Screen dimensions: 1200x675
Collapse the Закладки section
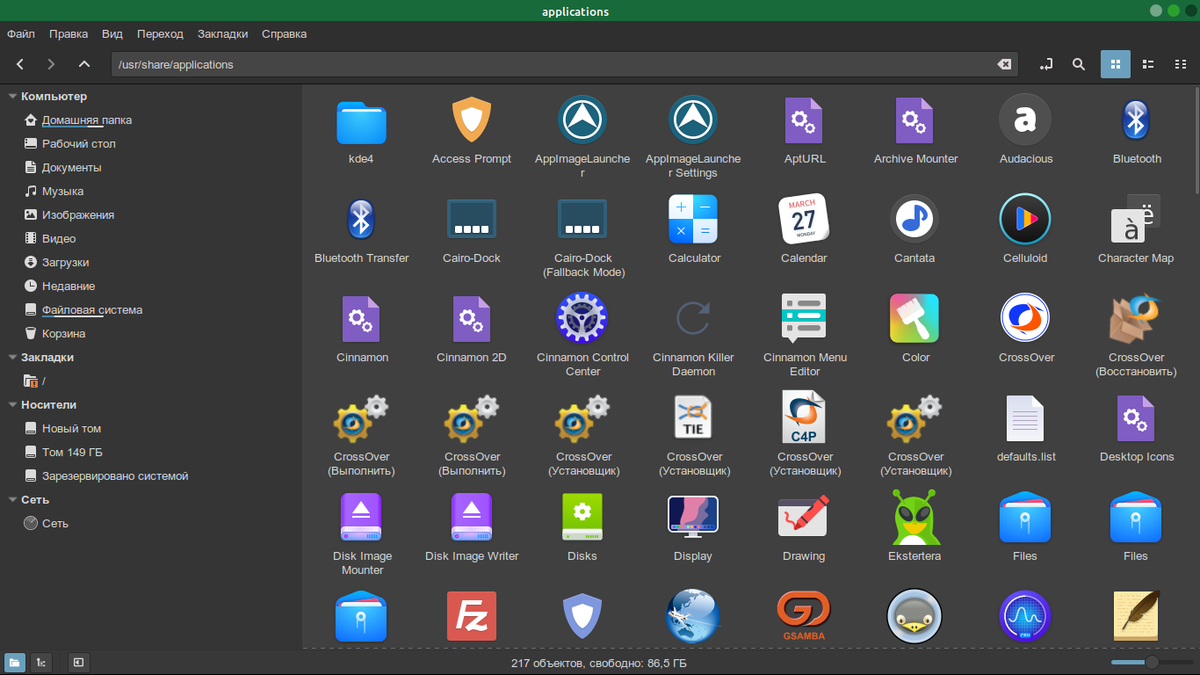(x=12, y=357)
